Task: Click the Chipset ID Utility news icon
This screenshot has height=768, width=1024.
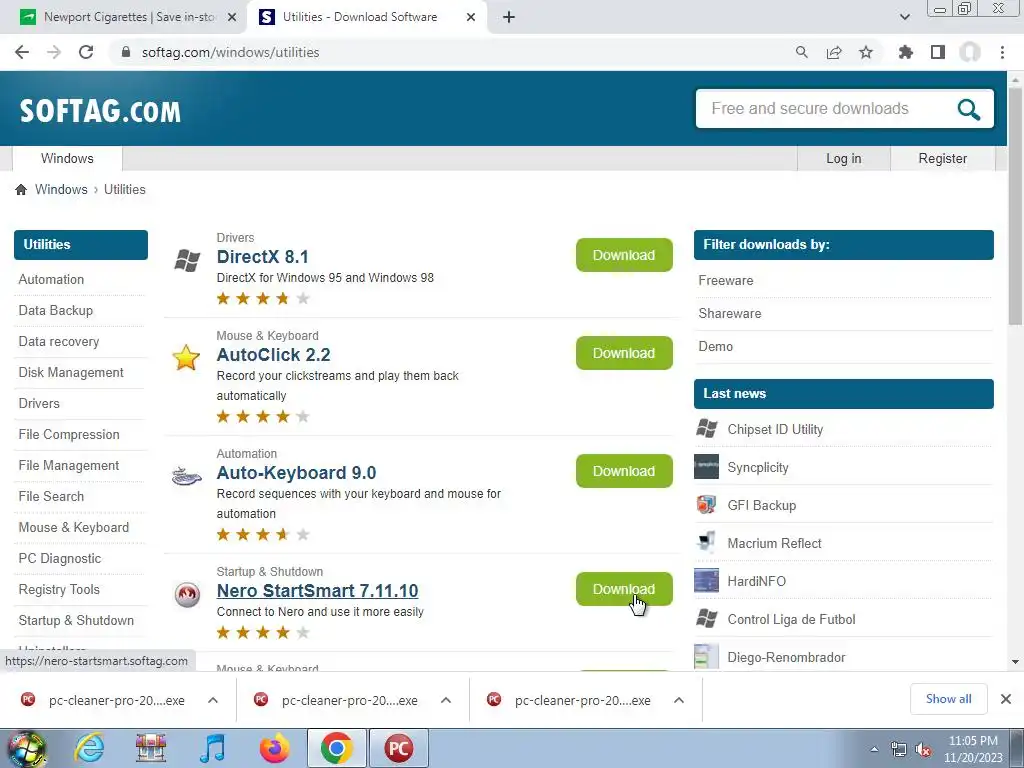Action: (x=707, y=429)
